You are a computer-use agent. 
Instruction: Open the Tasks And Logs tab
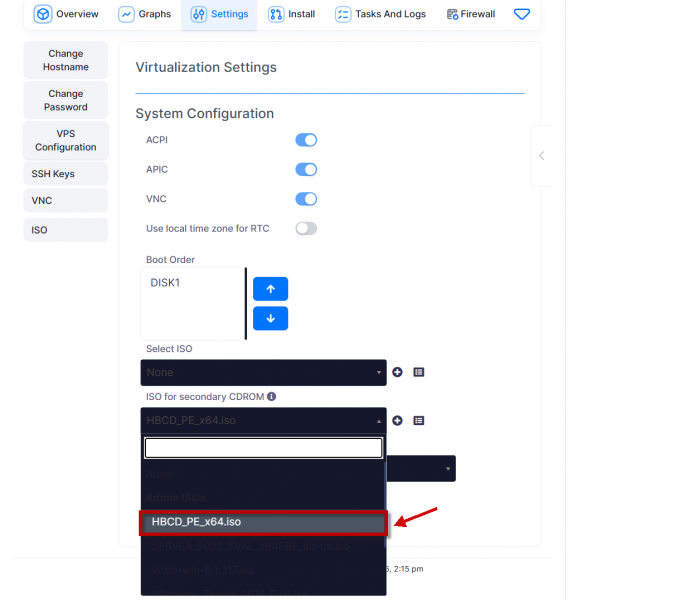(x=380, y=14)
